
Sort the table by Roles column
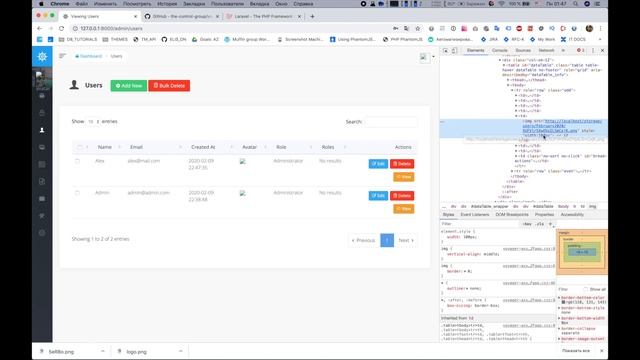tap(328, 147)
